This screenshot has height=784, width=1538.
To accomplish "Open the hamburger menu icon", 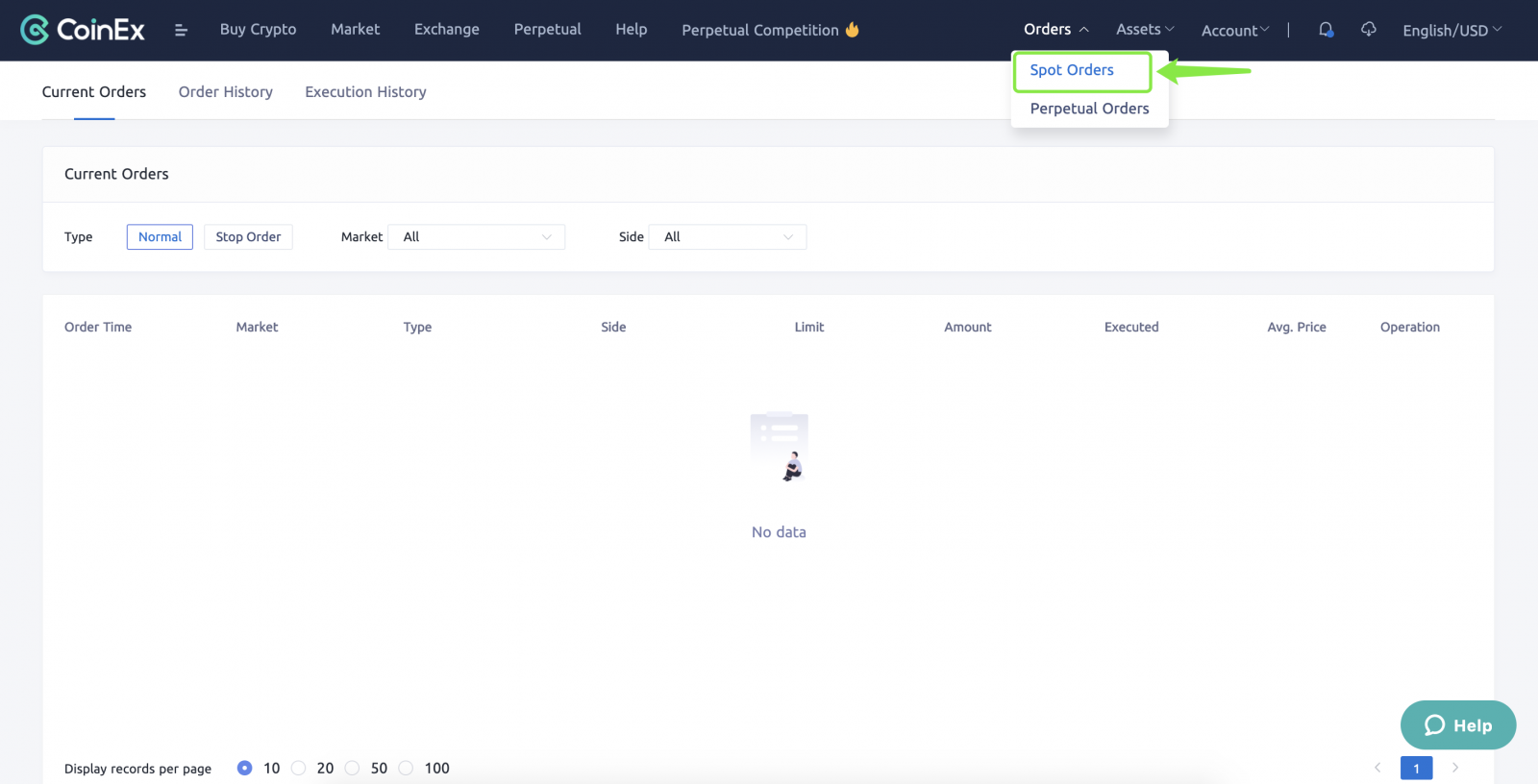I will (x=181, y=31).
